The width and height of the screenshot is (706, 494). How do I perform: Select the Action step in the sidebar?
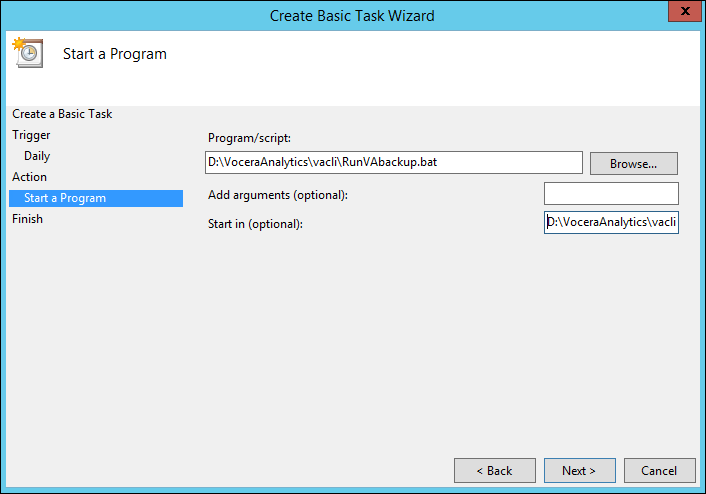tap(29, 177)
